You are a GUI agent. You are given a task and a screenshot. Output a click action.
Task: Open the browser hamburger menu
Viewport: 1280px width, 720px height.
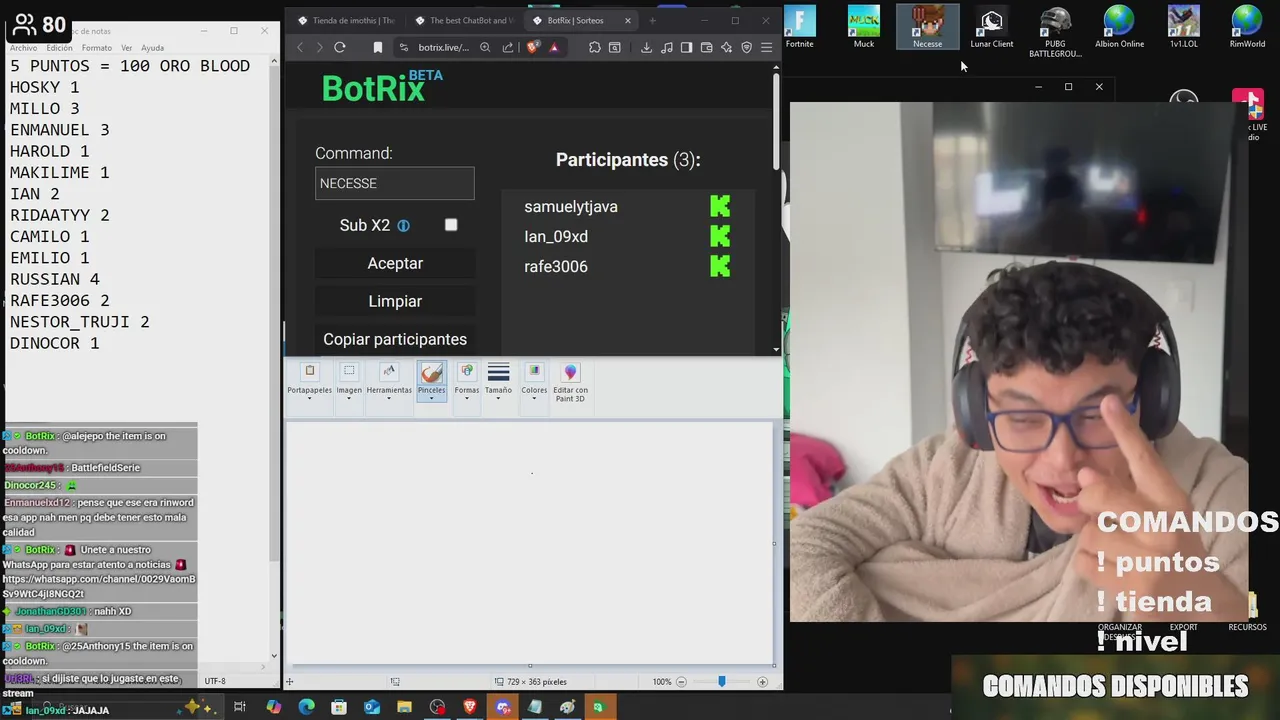click(x=767, y=47)
